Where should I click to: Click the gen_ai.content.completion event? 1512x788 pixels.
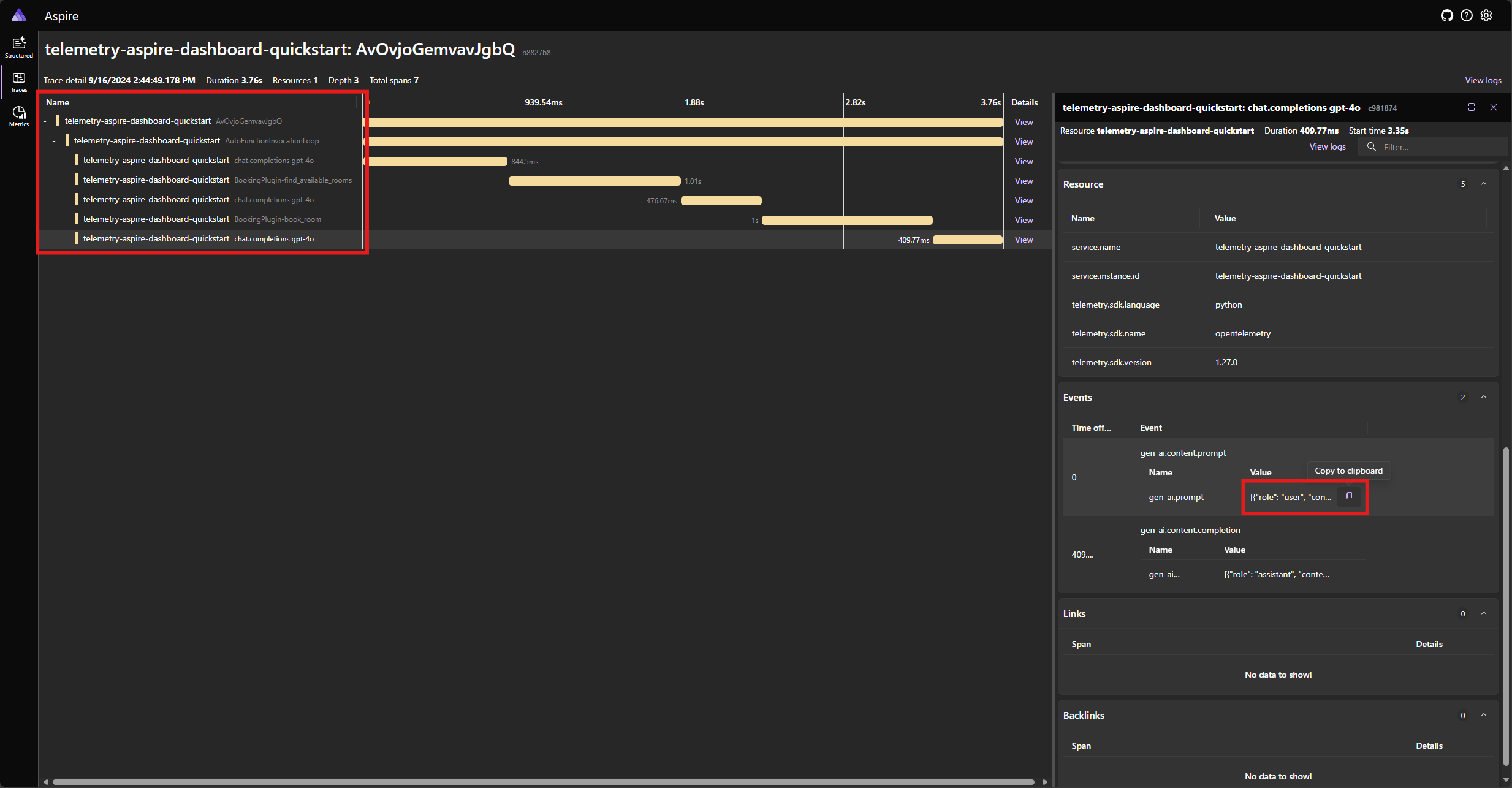tap(1190, 530)
